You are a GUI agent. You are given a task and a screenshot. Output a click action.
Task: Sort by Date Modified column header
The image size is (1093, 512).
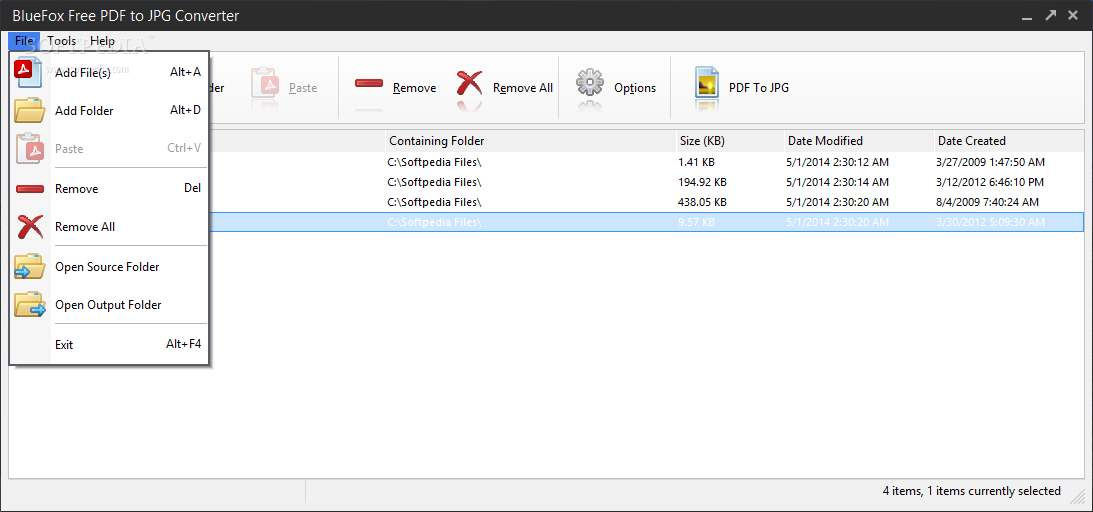859,141
